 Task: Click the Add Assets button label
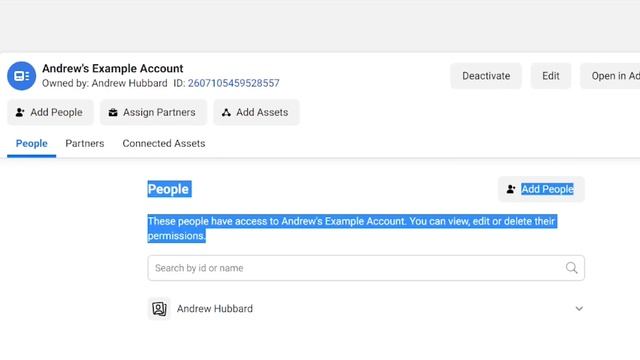point(262,112)
